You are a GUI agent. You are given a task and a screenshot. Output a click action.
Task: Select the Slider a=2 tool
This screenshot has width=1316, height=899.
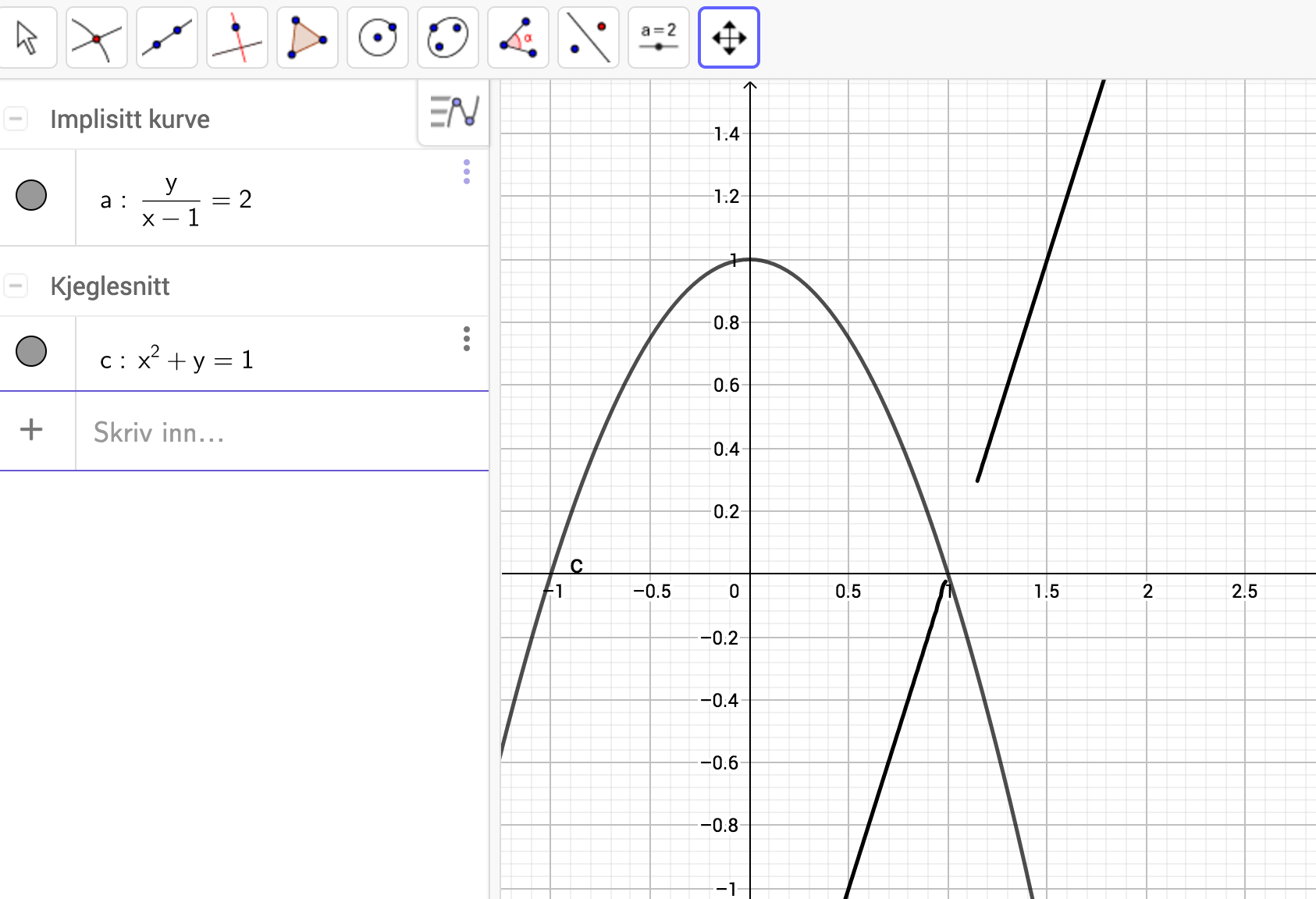tap(659, 37)
